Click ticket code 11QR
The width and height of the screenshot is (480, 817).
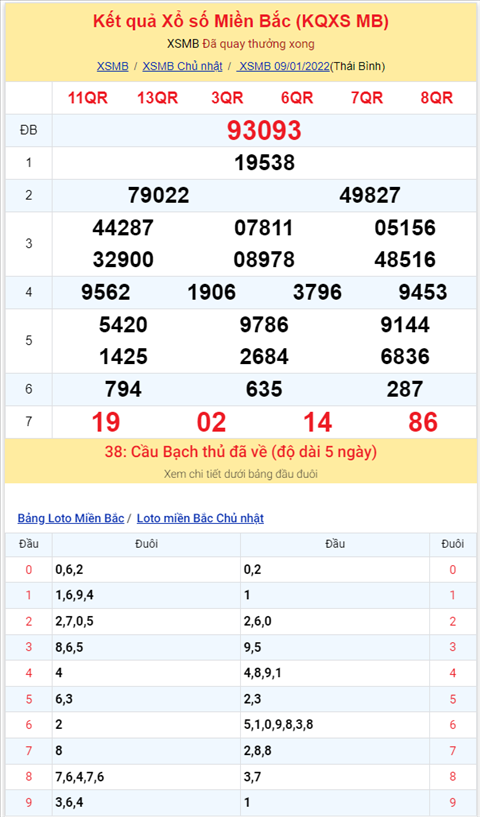(x=88, y=97)
